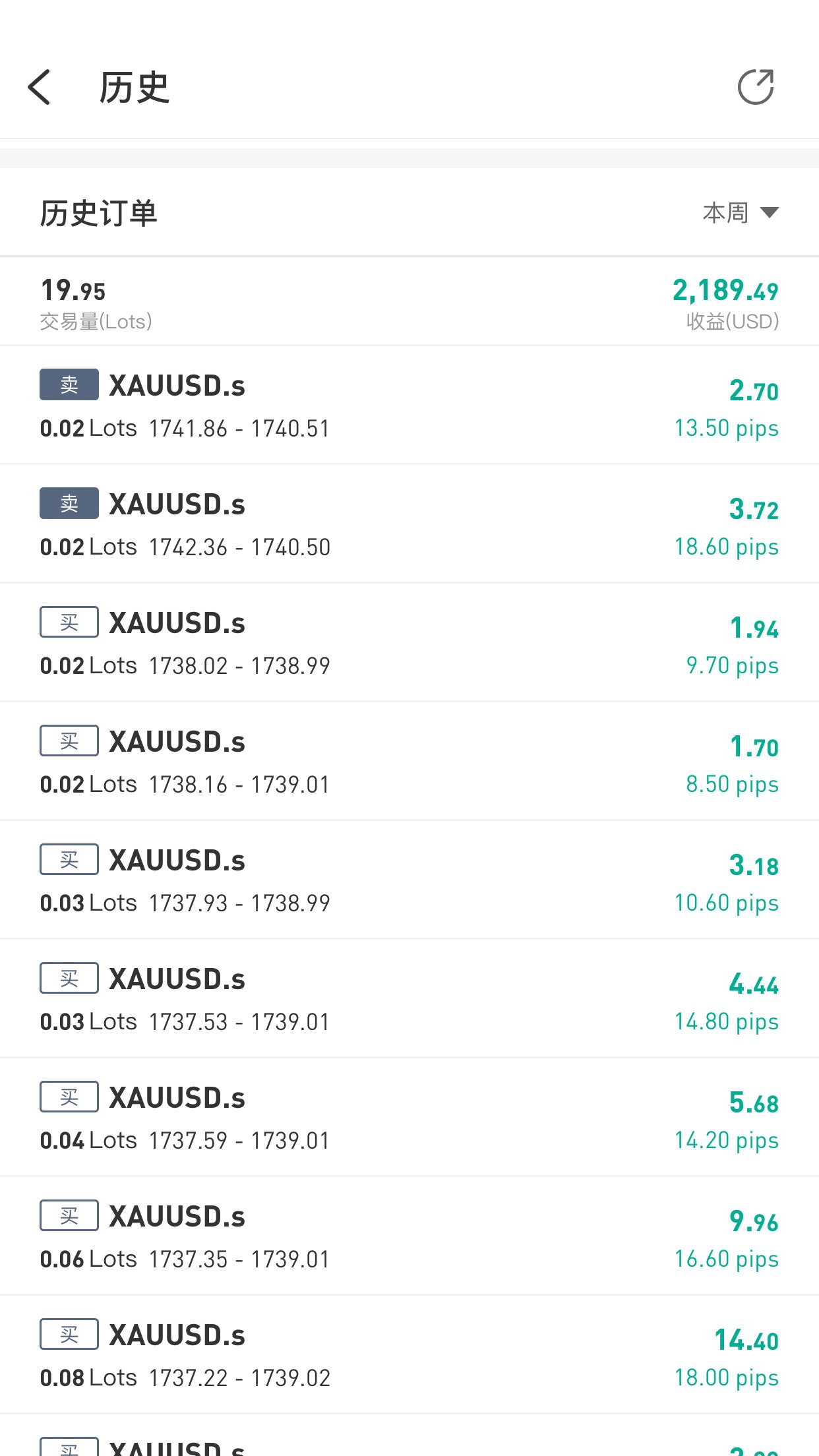Select order with 4.44 profit
Viewport: 819px width, 1456px height.
coord(409,998)
